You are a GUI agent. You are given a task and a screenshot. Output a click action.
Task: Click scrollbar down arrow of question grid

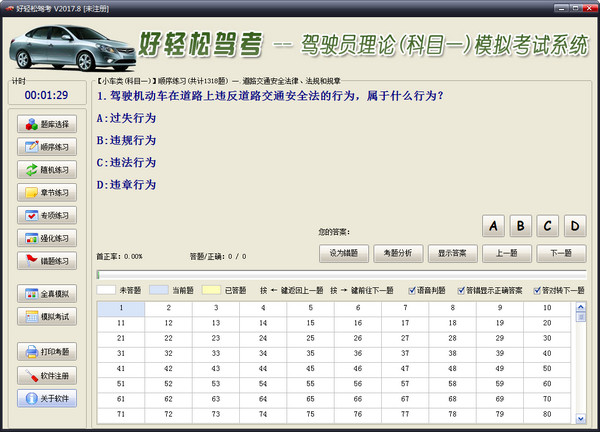coord(581,419)
